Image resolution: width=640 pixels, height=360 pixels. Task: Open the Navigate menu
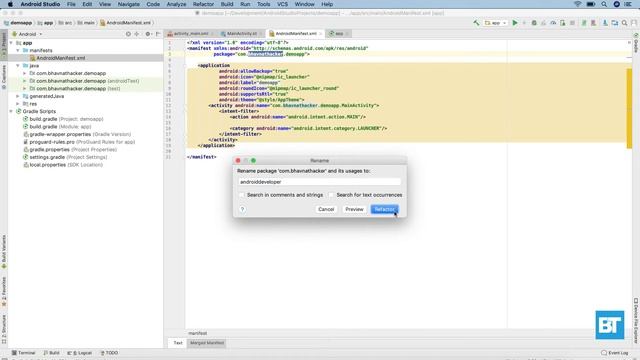(x=129, y=4)
